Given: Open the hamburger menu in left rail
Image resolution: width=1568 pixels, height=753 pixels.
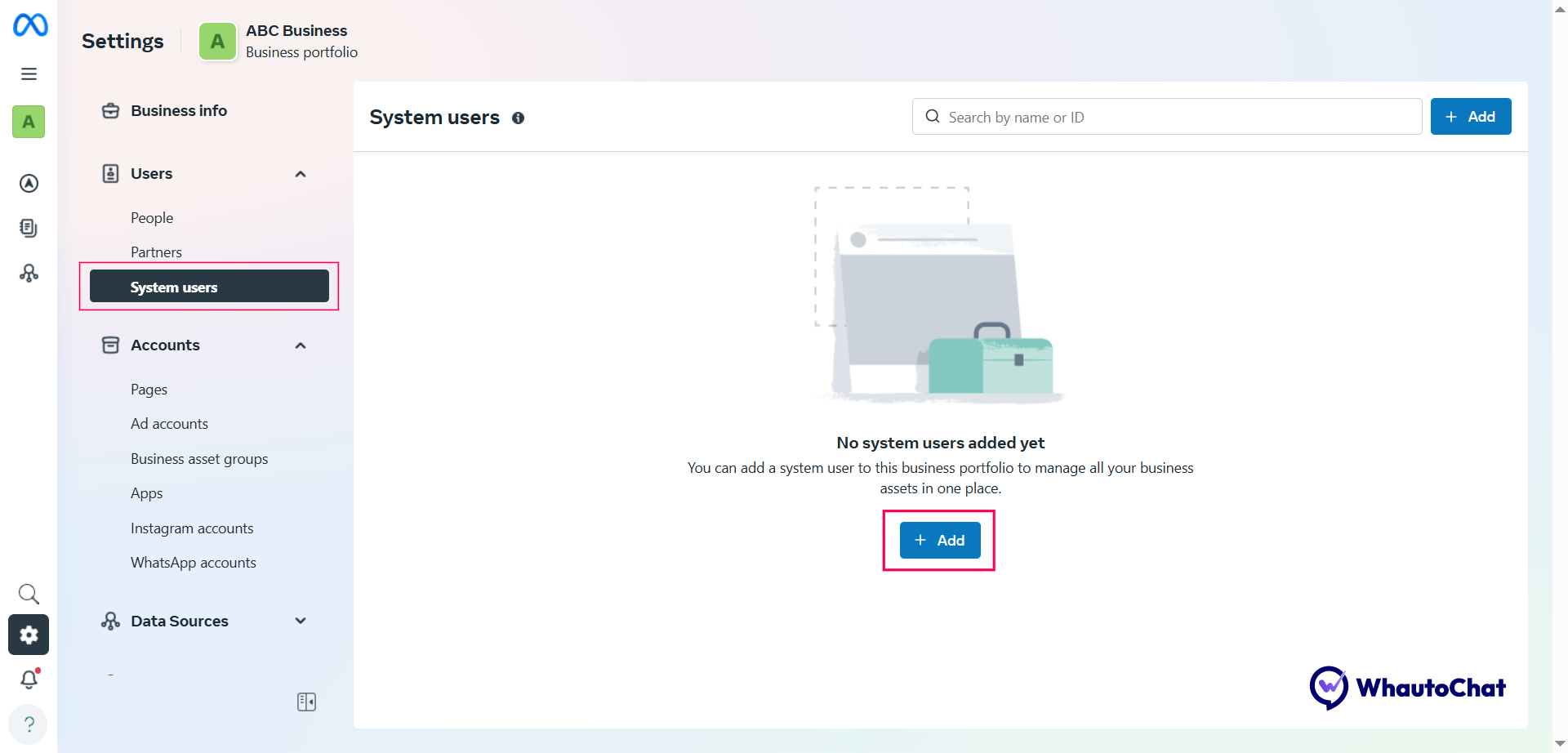Looking at the screenshot, I should [x=29, y=74].
